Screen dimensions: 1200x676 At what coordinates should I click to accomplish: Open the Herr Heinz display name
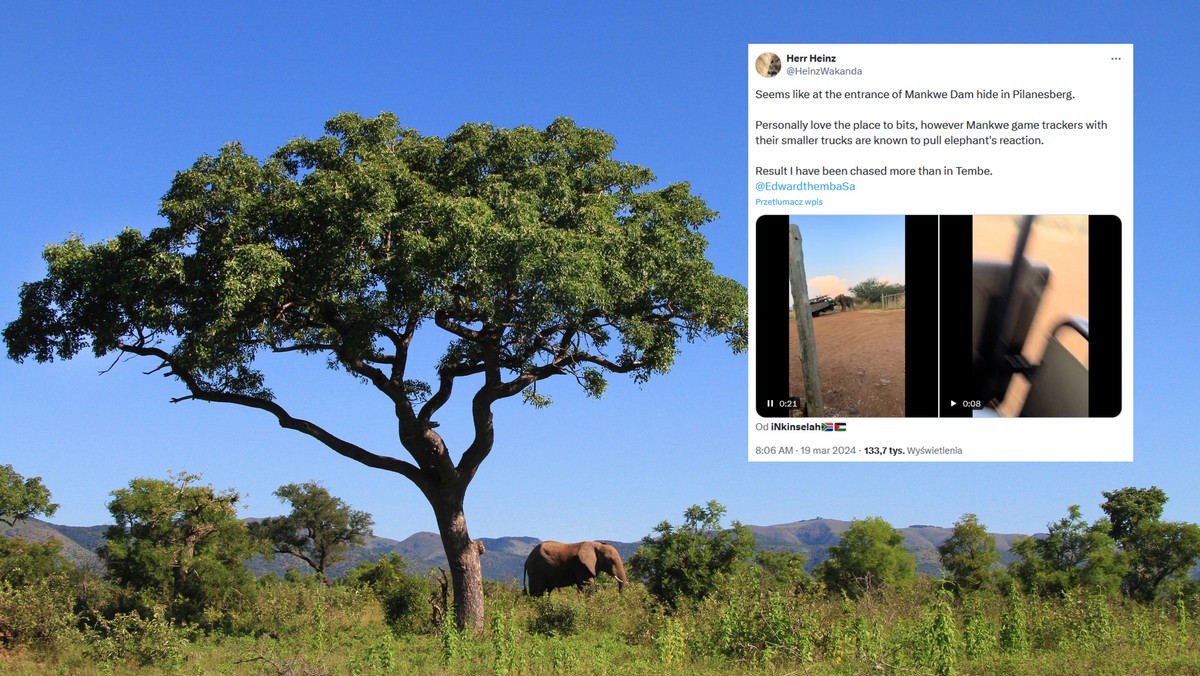tap(811, 59)
